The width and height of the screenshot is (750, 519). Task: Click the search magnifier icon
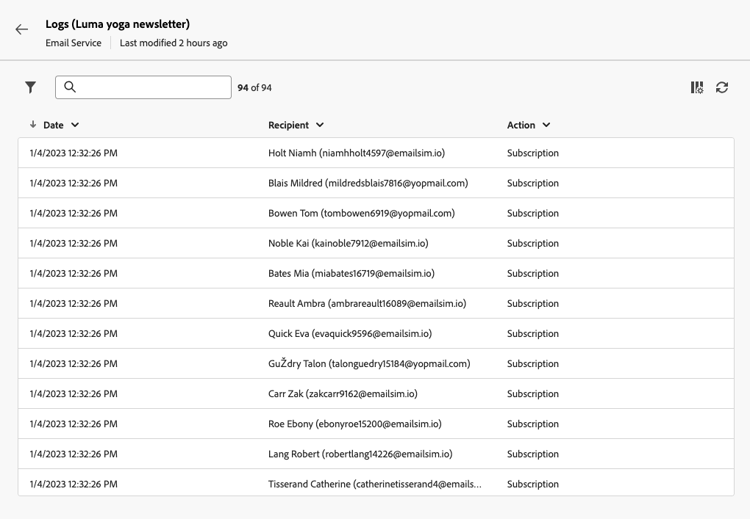(x=70, y=88)
